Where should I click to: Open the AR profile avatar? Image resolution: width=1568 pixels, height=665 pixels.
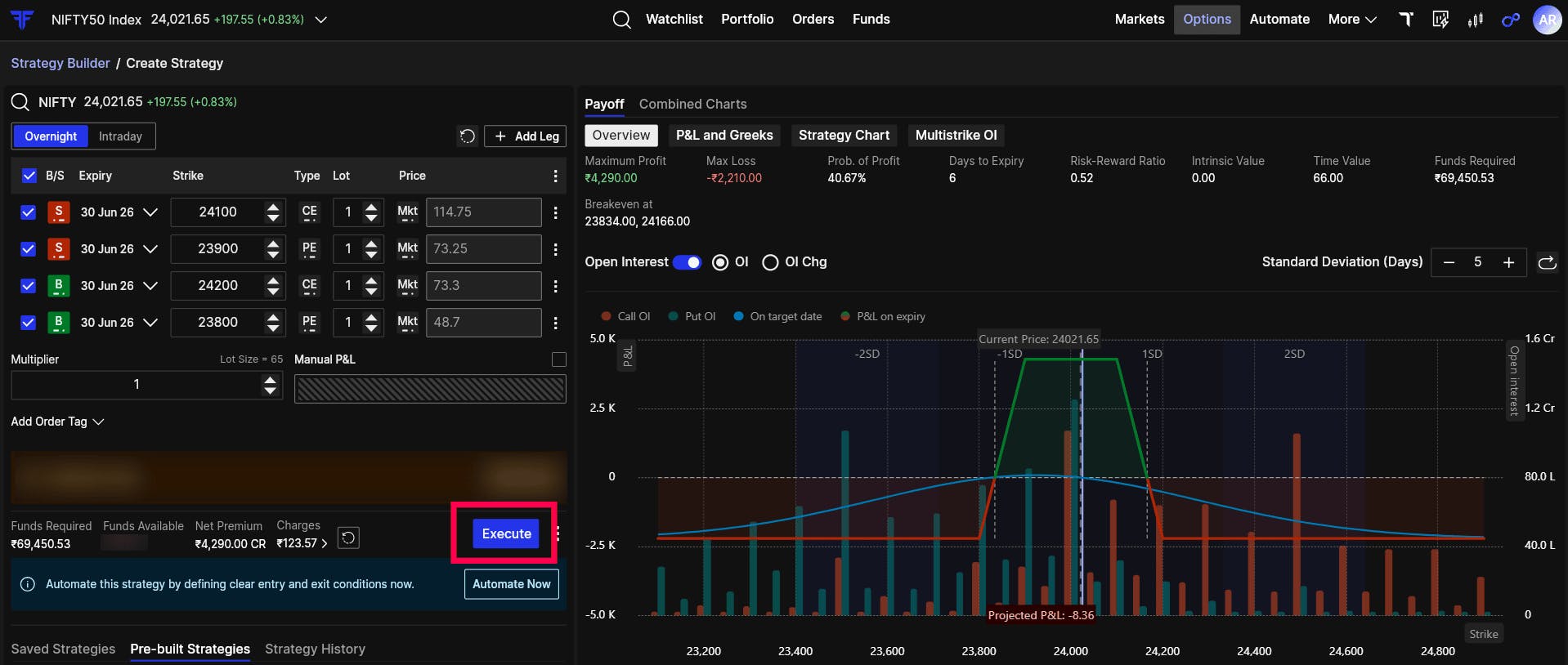tap(1547, 20)
